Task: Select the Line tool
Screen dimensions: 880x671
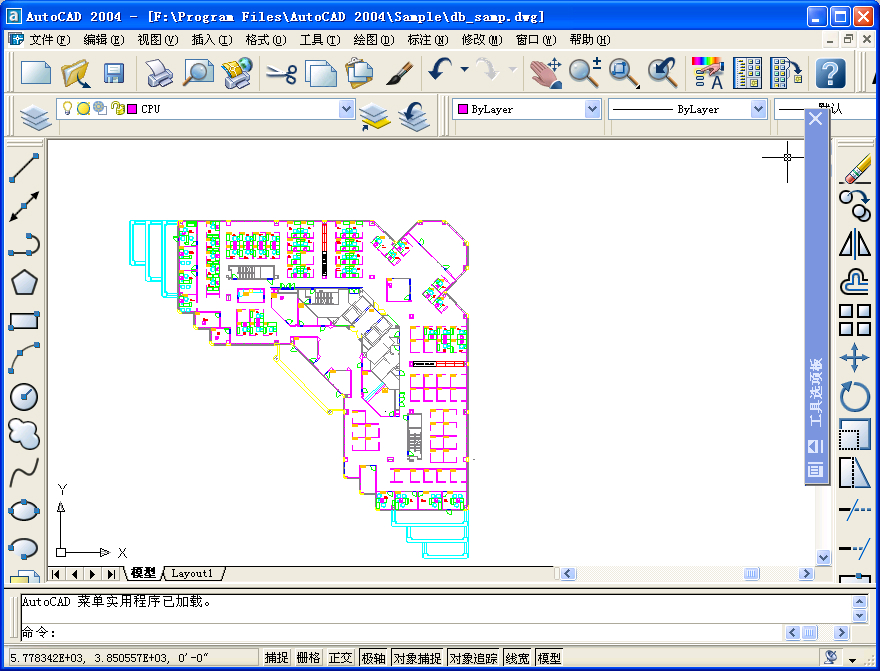Action: [x=23, y=169]
